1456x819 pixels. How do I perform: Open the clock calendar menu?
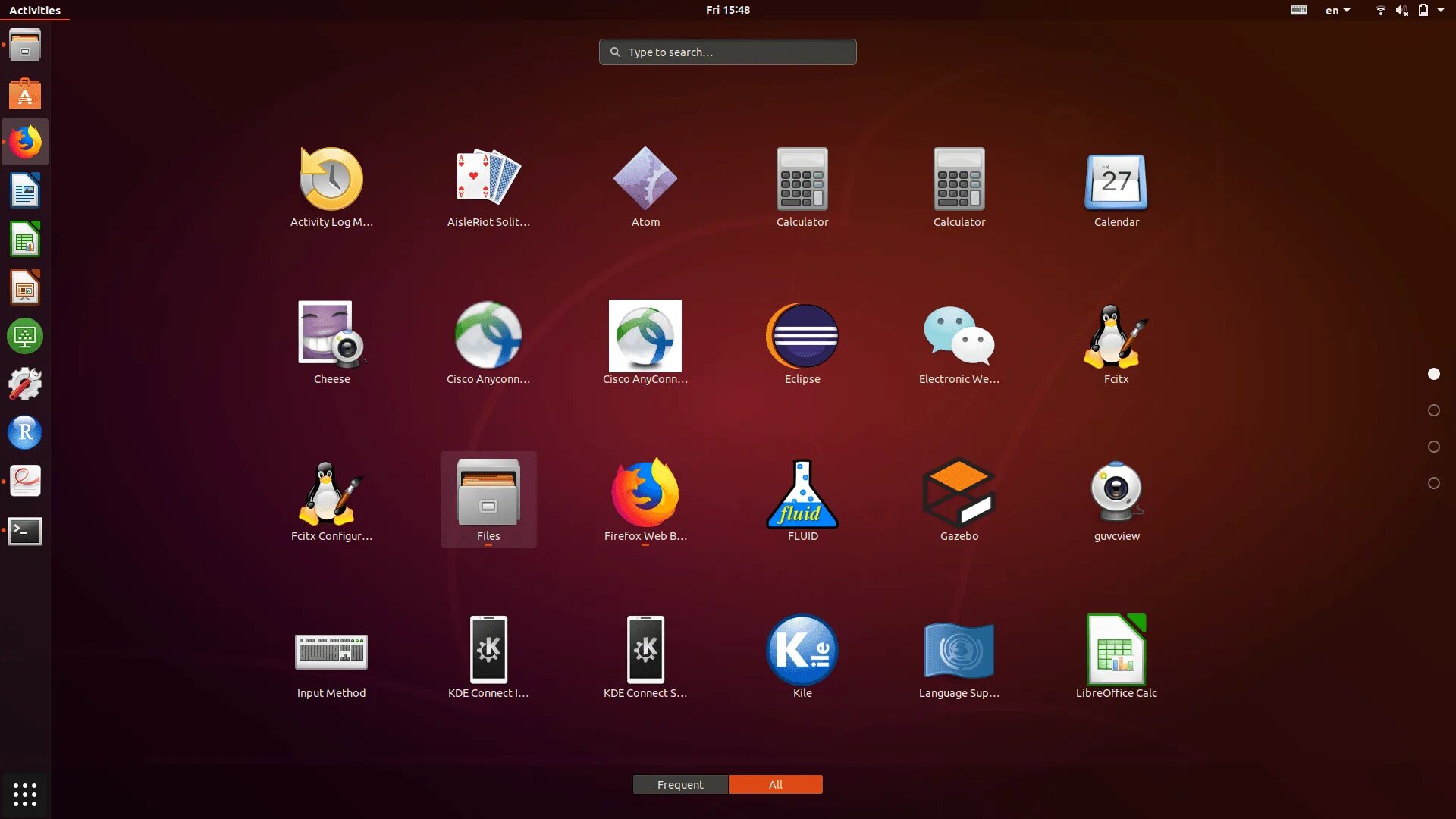coord(727,10)
